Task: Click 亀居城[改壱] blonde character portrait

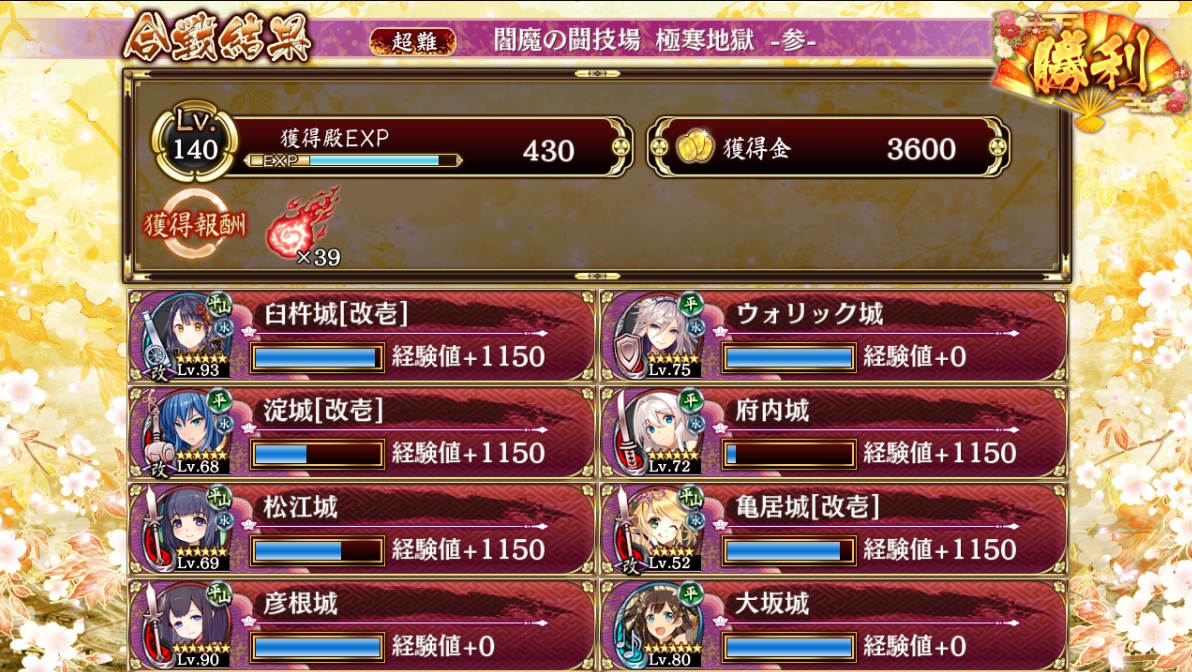Action: pos(660,528)
